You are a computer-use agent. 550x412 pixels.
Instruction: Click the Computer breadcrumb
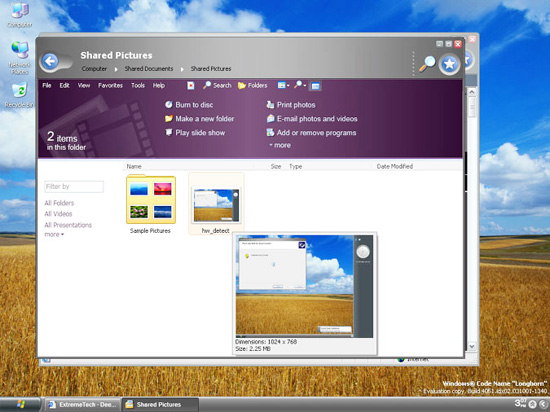(x=94, y=69)
